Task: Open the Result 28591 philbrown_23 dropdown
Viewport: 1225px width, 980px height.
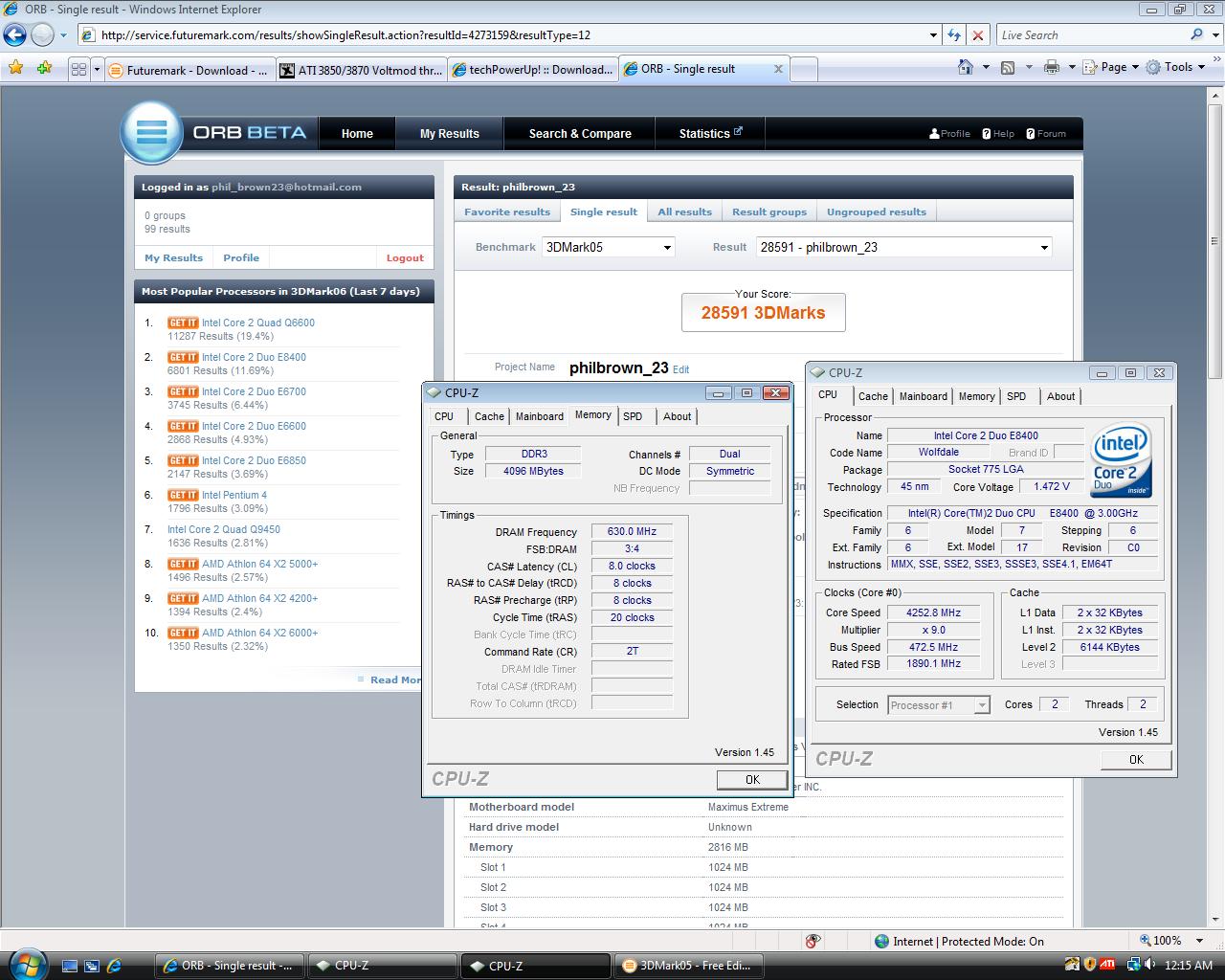Action: click(903, 247)
